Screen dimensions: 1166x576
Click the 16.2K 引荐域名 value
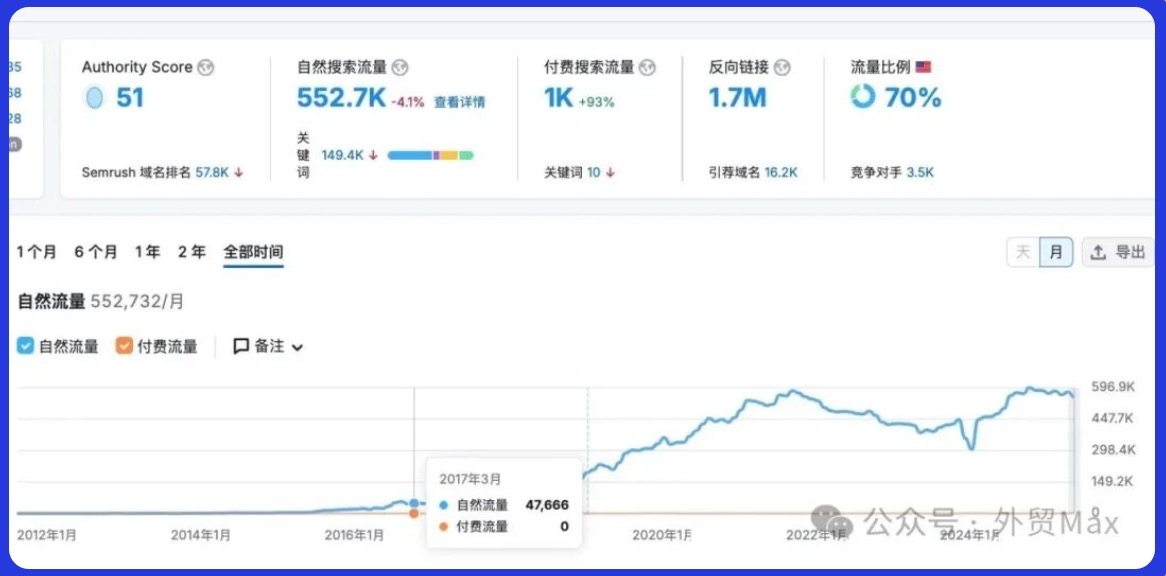[781, 172]
